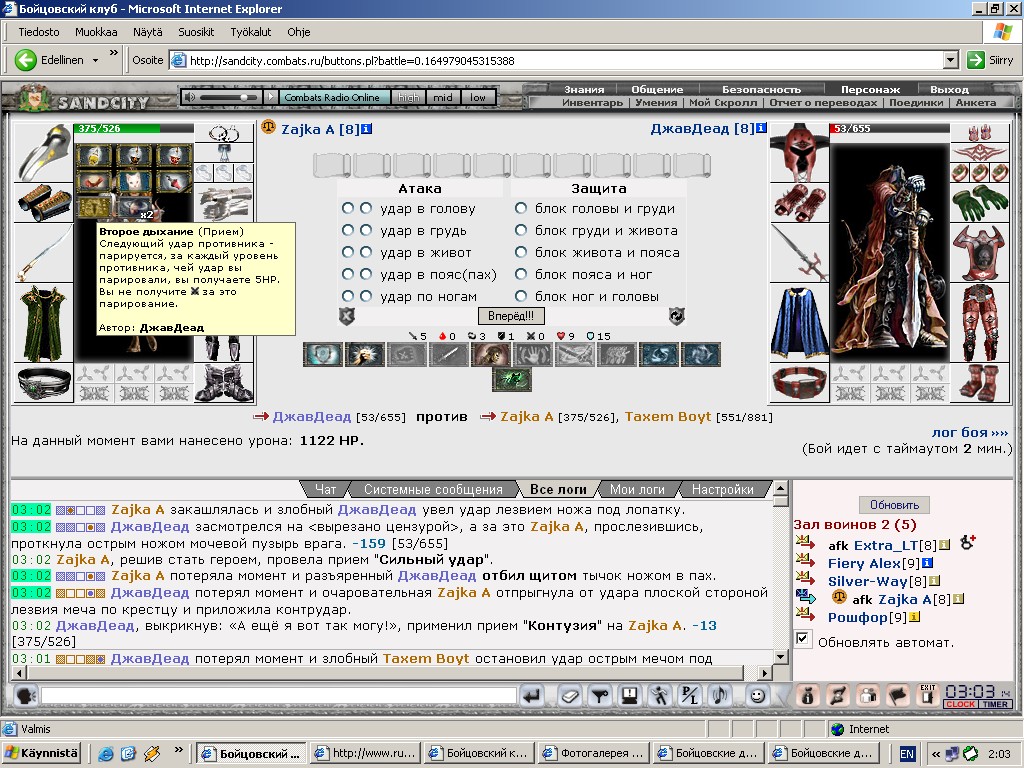
Task: Click the Вперёд!!! button
Action: (511, 316)
